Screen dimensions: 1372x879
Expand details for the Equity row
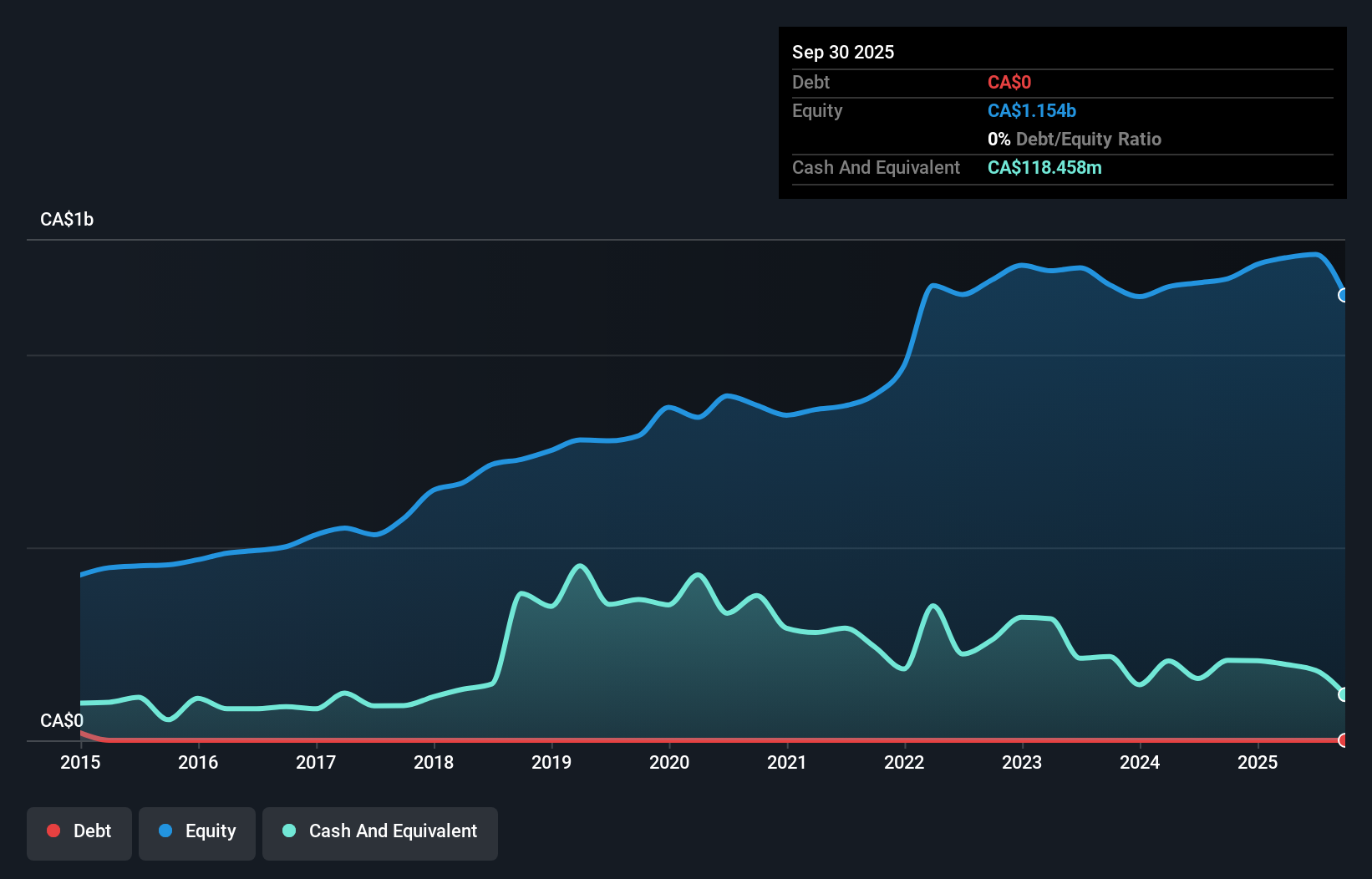point(816,110)
